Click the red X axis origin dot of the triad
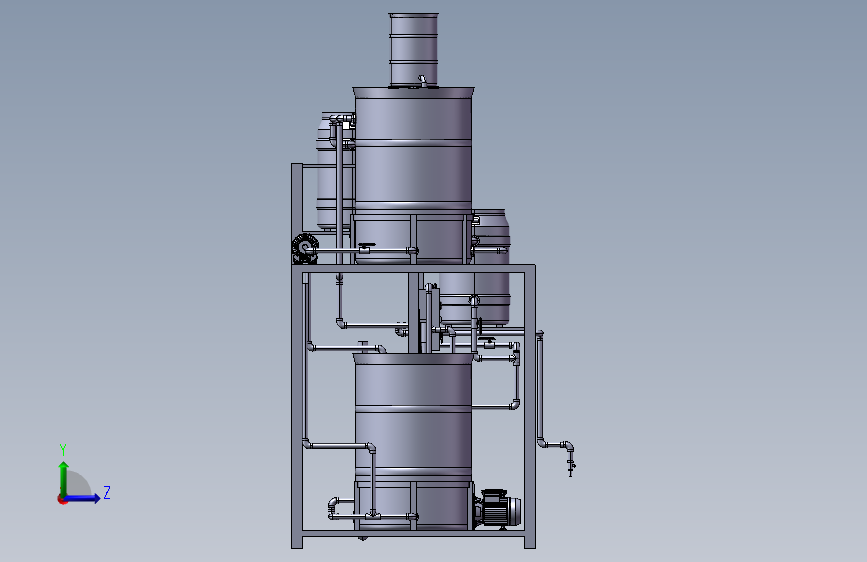 (x=62, y=499)
